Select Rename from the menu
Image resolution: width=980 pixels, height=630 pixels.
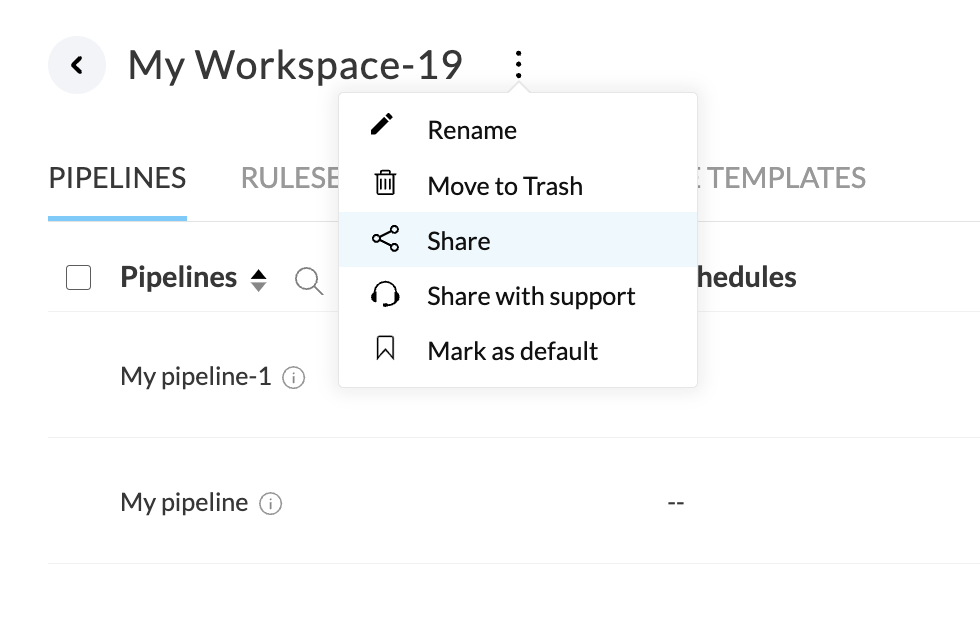[x=472, y=130]
